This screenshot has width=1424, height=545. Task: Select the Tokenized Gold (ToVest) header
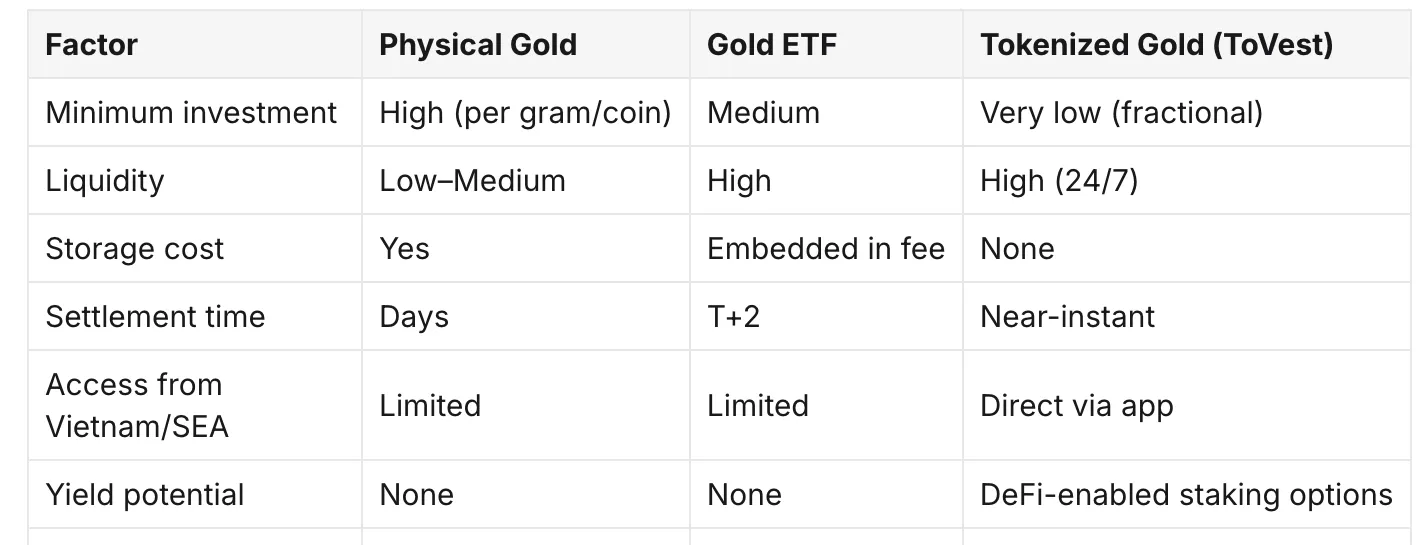[1157, 45]
